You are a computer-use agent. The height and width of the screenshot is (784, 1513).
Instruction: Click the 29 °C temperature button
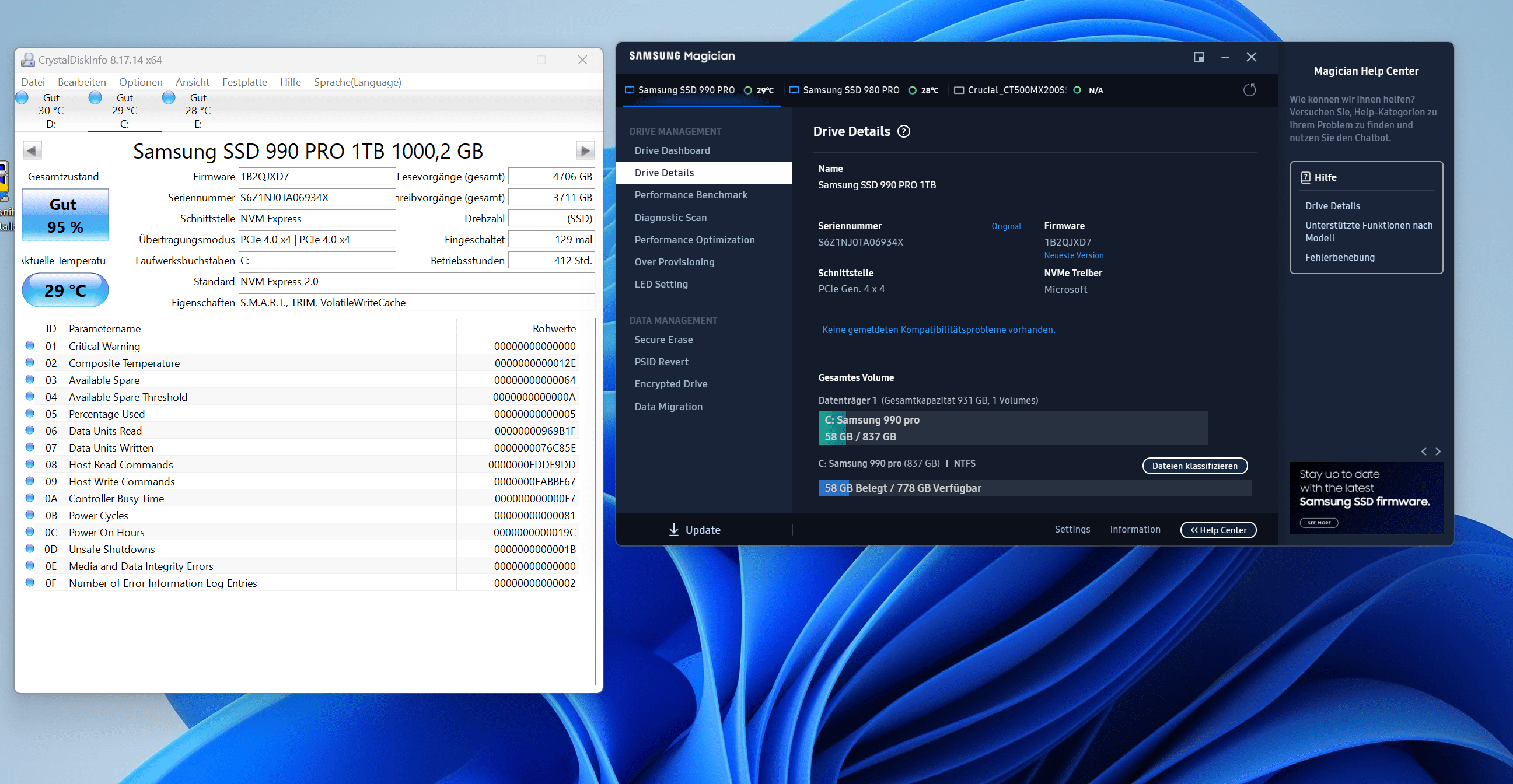pos(65,290)
